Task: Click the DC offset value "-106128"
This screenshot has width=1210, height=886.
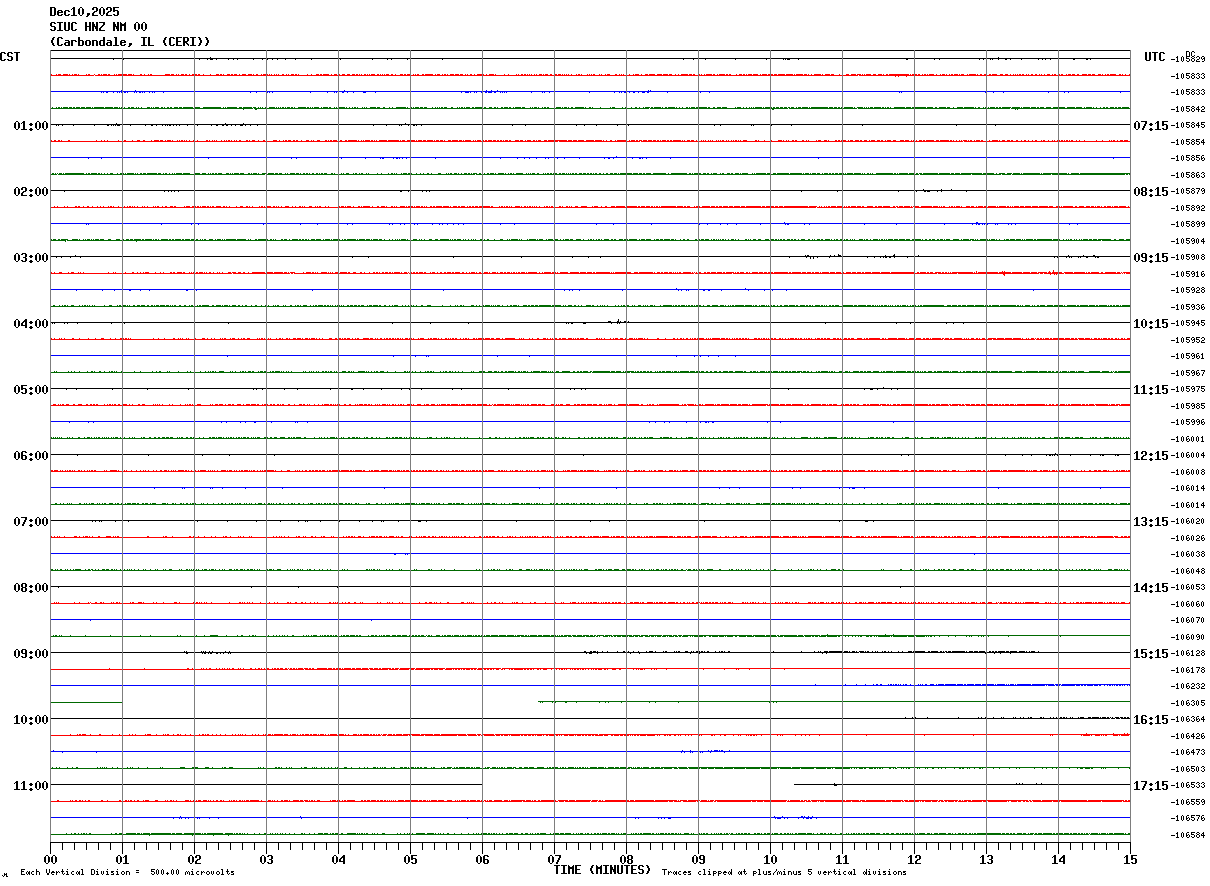Action: [x=1189, y=653]
